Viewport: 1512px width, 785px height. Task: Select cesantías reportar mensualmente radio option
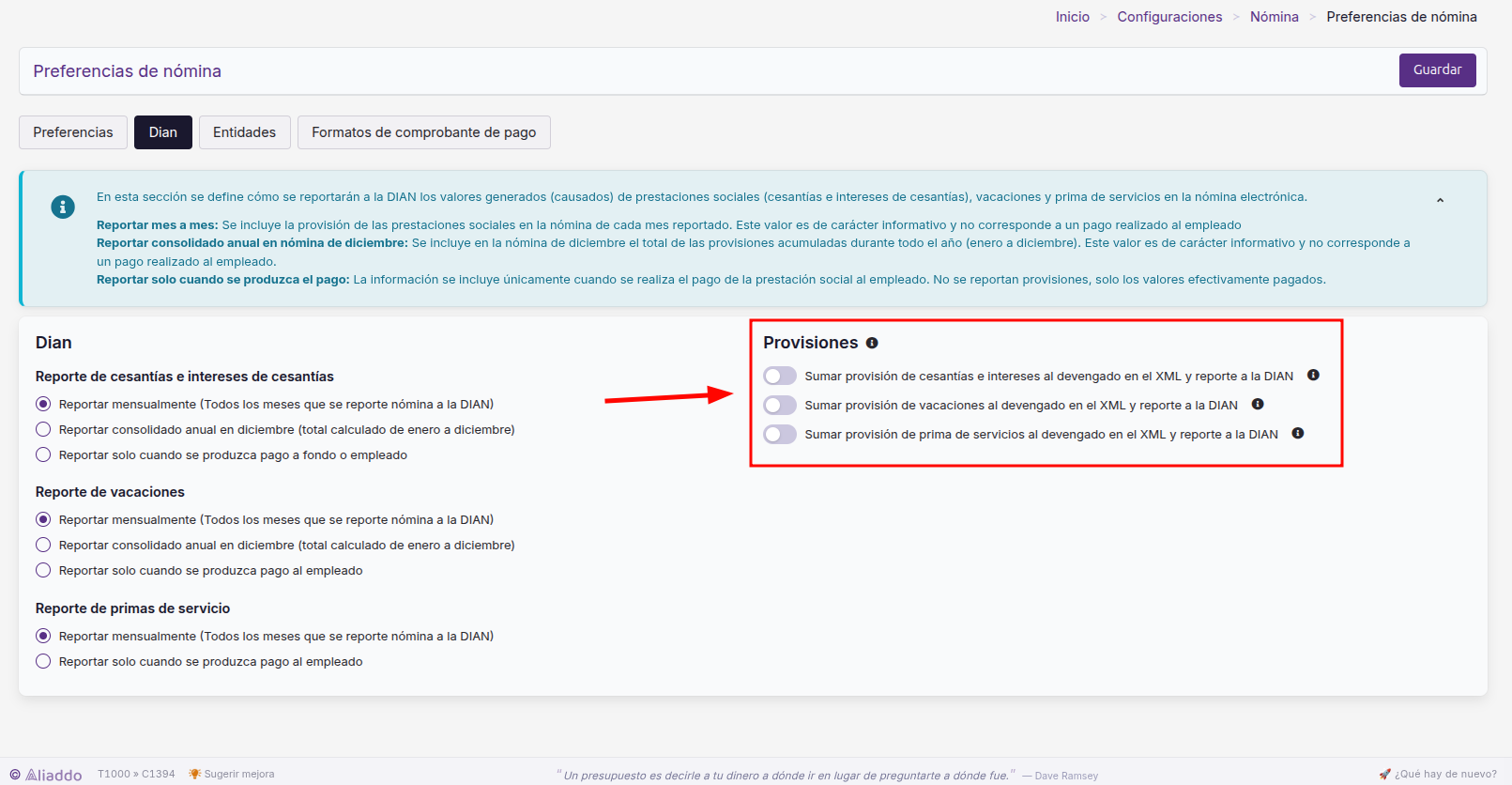[43, 404]
